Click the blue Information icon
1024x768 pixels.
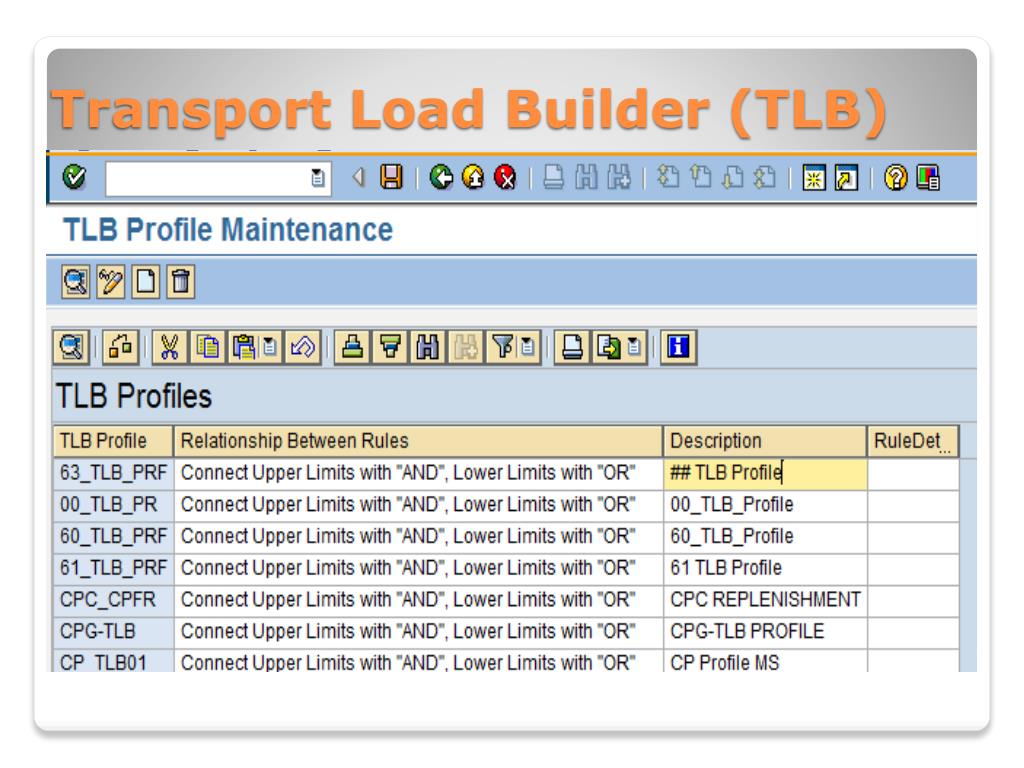tap(678, 347)
